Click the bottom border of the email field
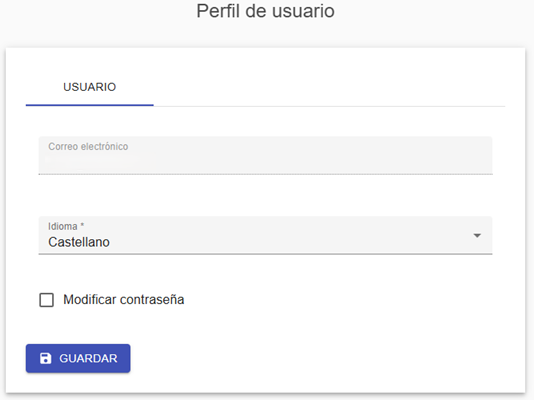This screenshot has width=535, height=400. coord(265,174)
